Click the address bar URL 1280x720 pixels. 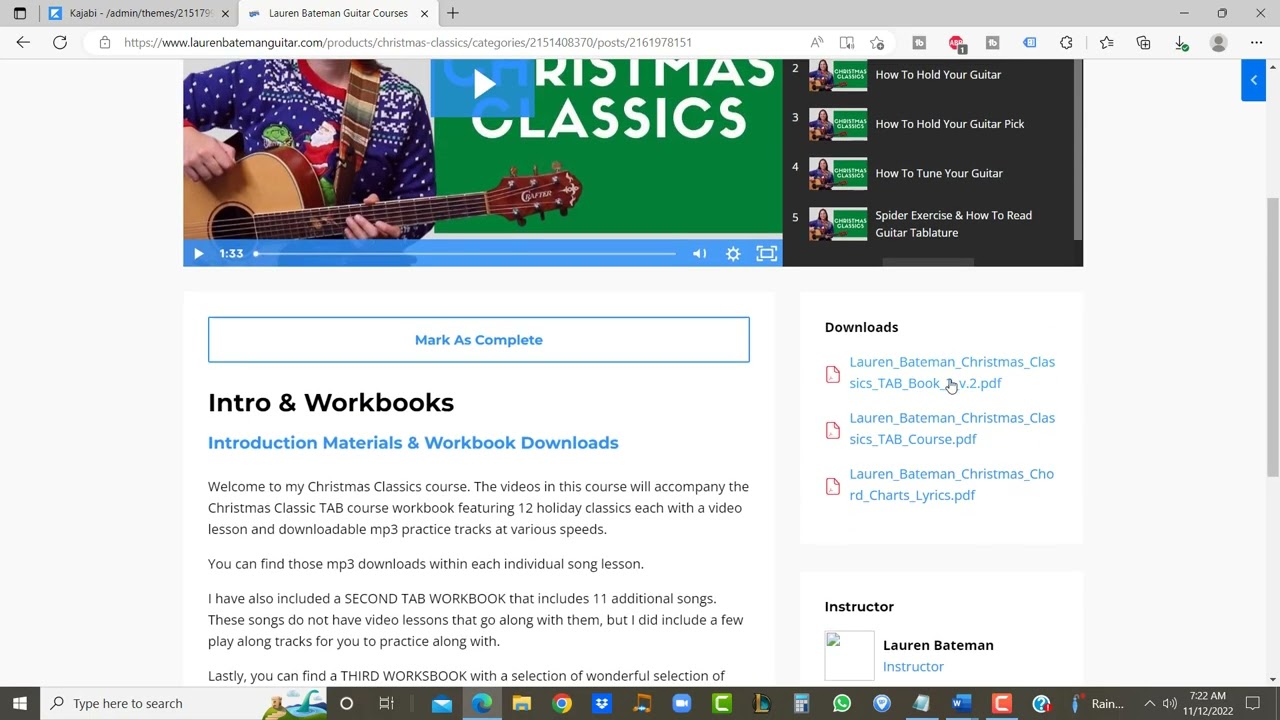click(x=408, y=42)
